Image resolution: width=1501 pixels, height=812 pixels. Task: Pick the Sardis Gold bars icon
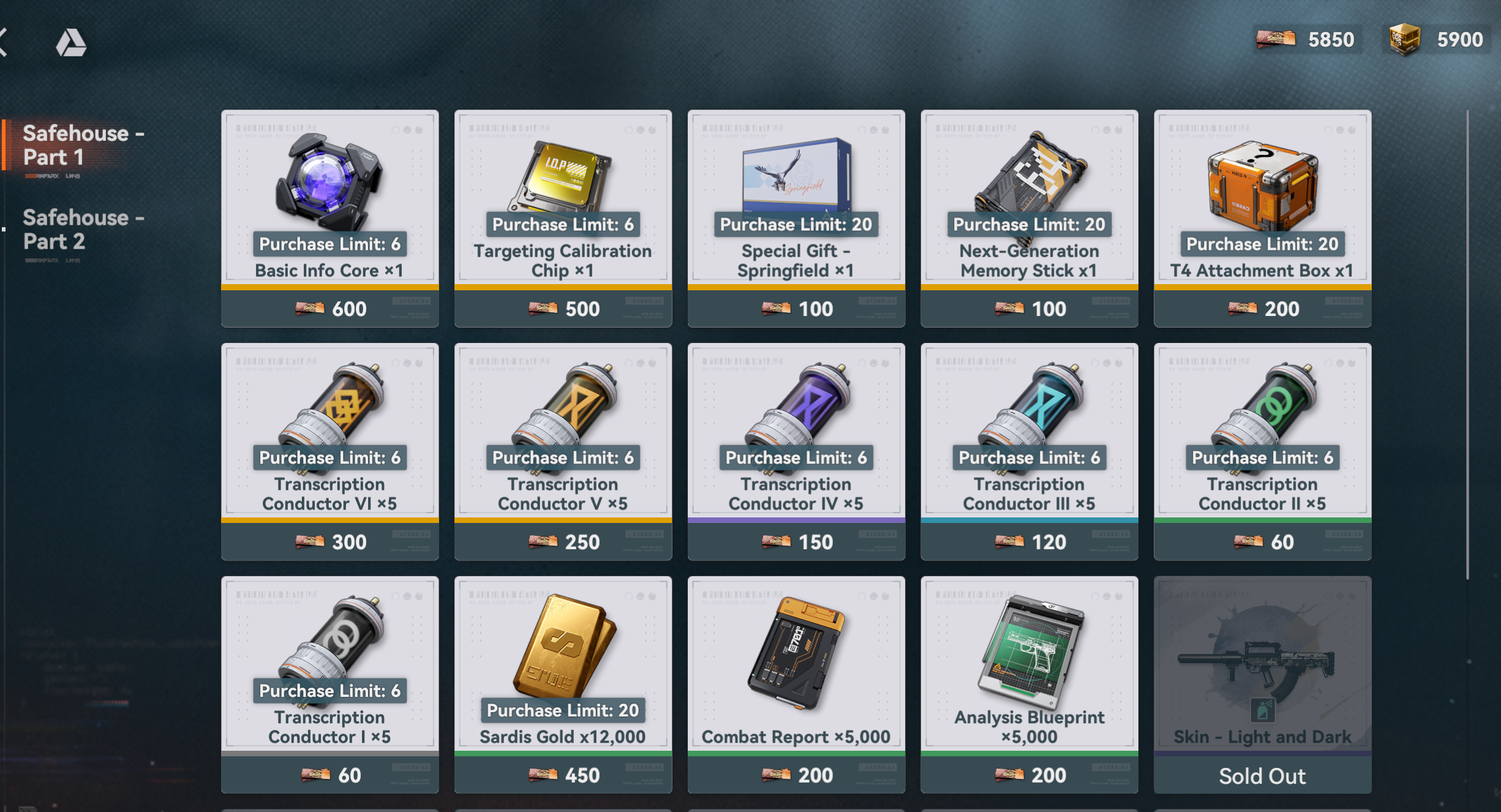click(563, 645)
